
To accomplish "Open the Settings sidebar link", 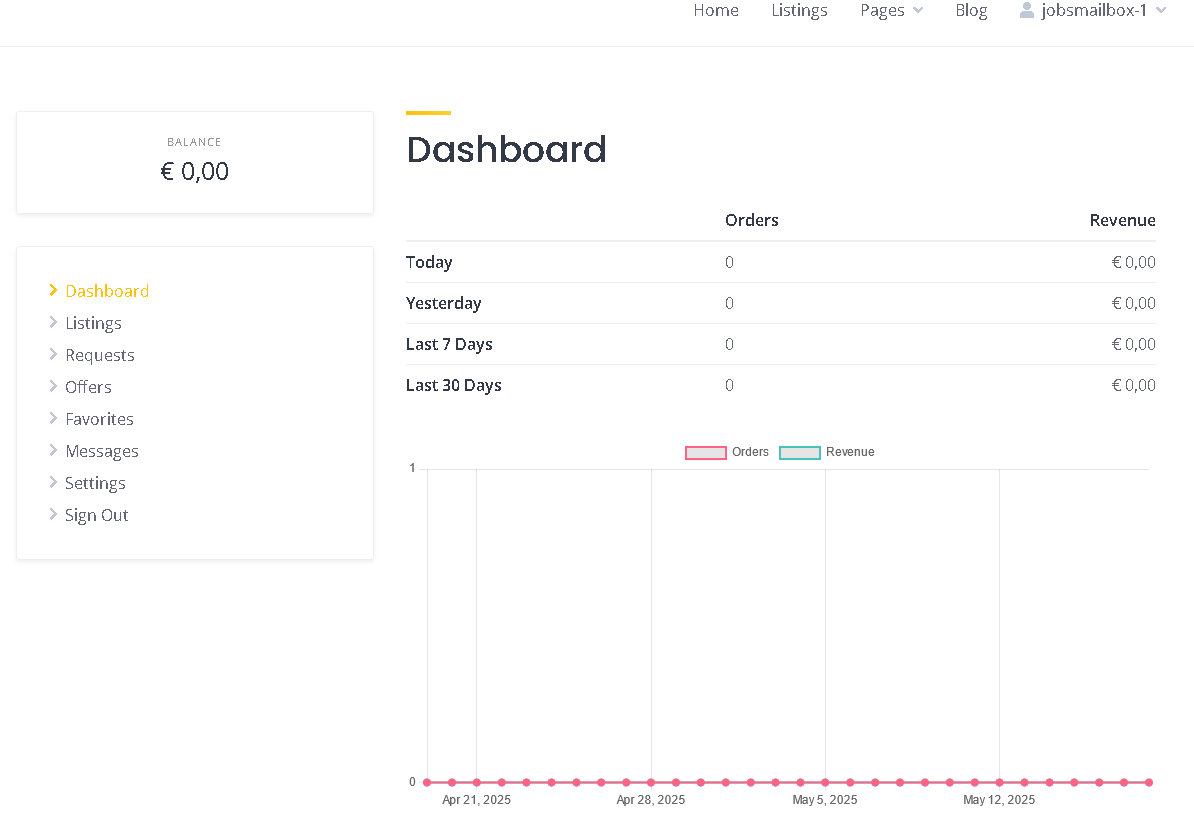I will point(95,483).
